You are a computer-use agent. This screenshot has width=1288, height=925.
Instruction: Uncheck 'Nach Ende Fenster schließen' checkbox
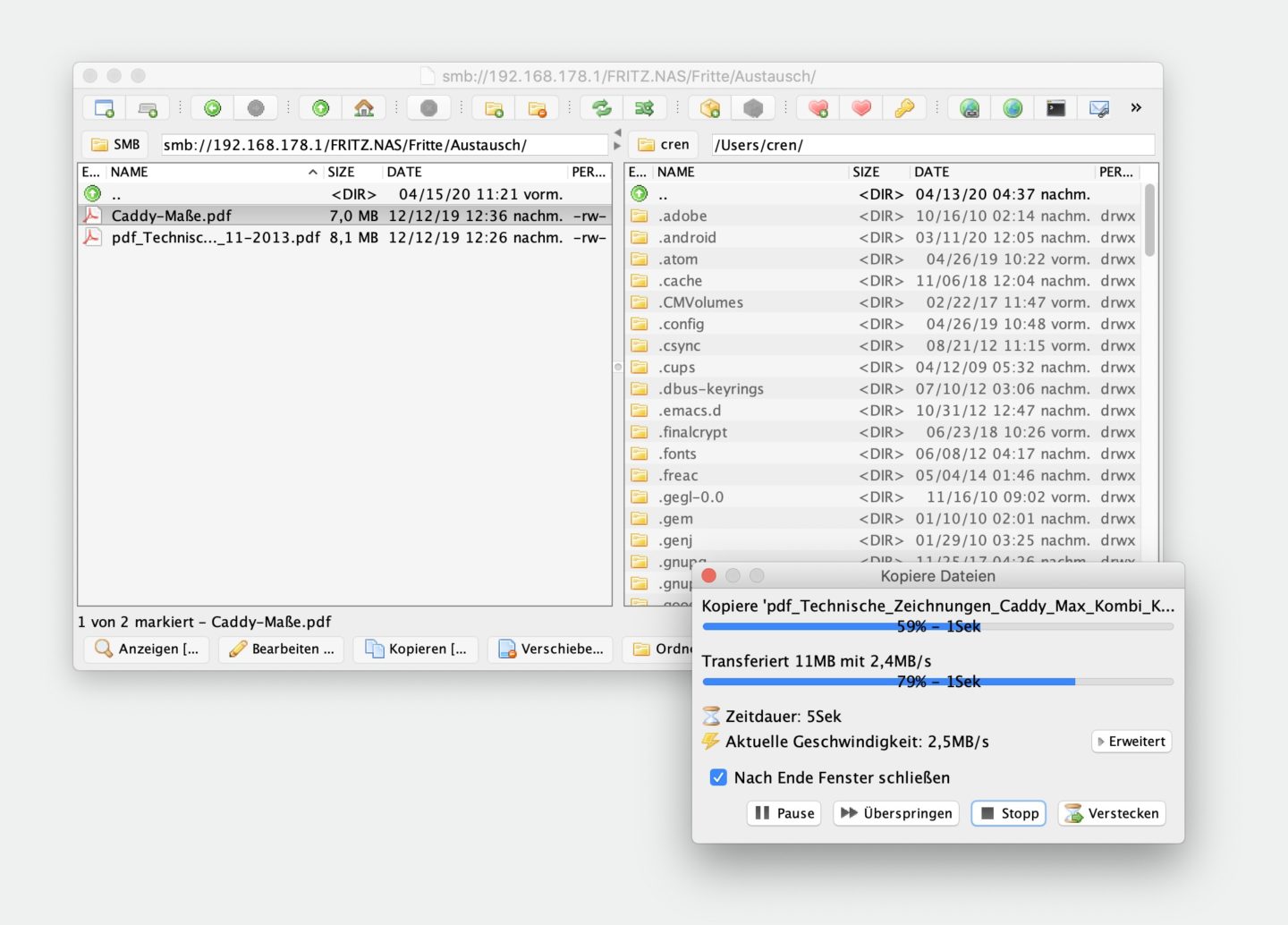(x=718, y=777)
